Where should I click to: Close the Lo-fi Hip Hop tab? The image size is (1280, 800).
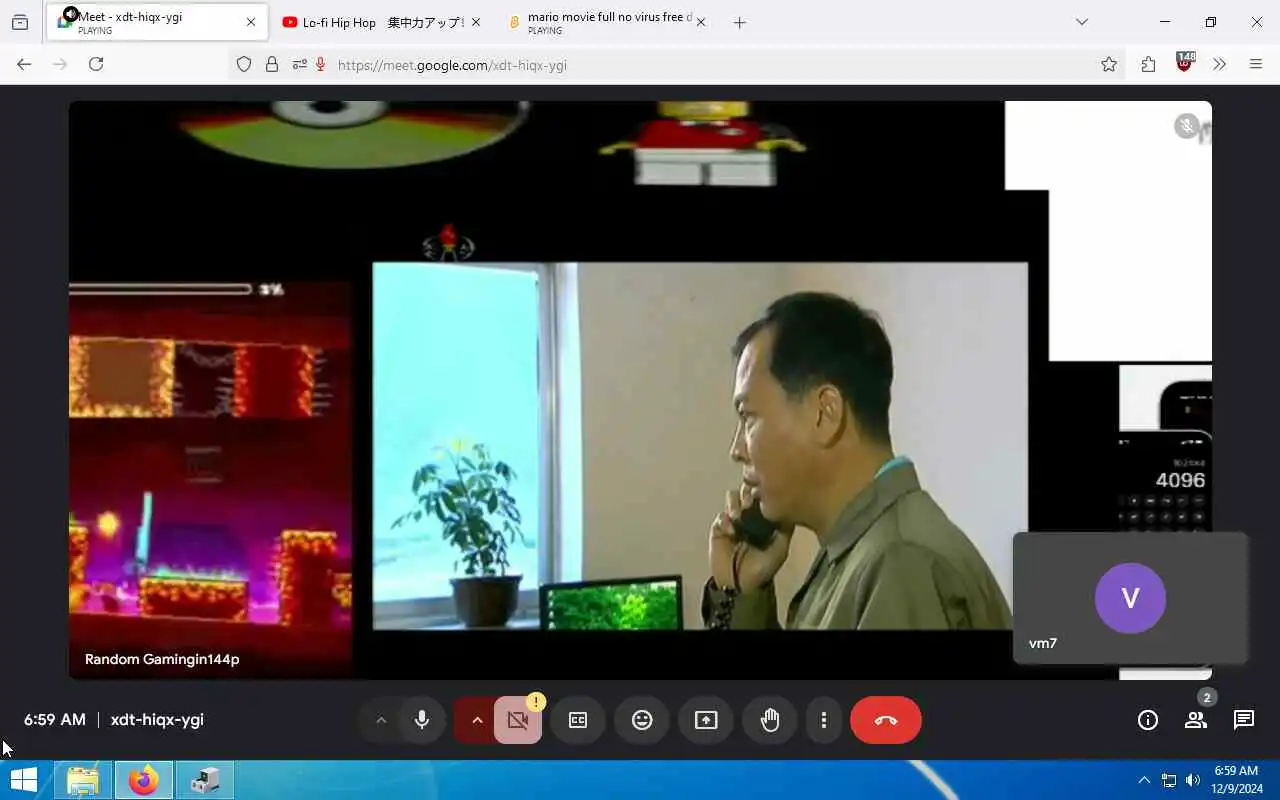click(x=475, y=22)
